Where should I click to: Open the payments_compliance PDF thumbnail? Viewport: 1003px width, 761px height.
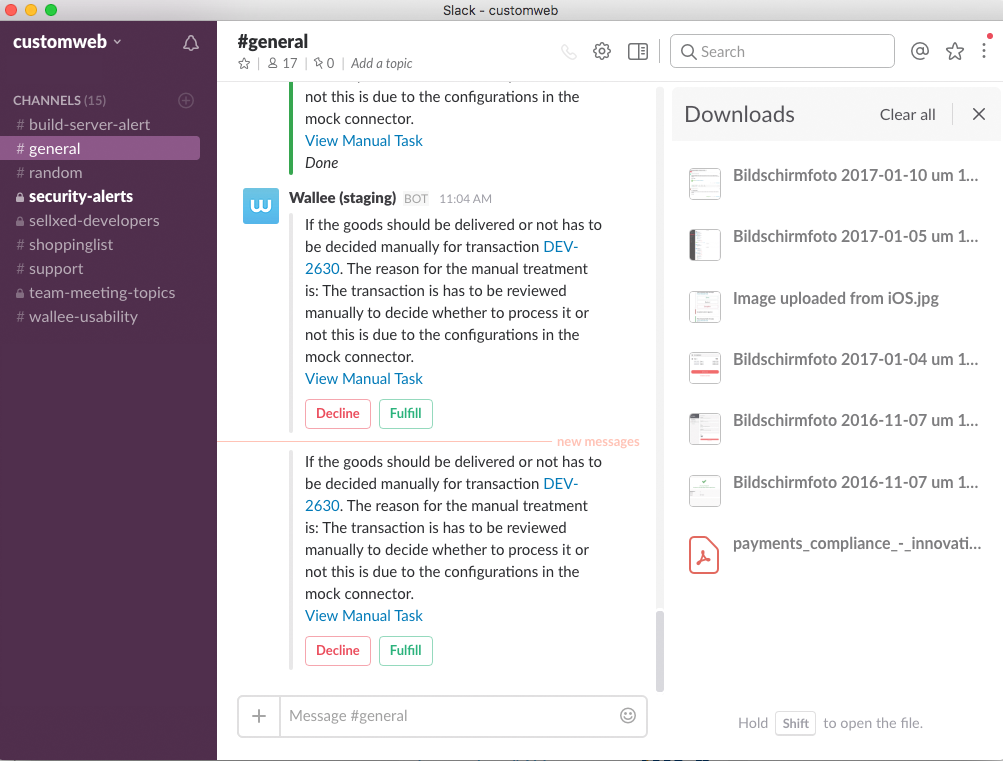(703, 555)
